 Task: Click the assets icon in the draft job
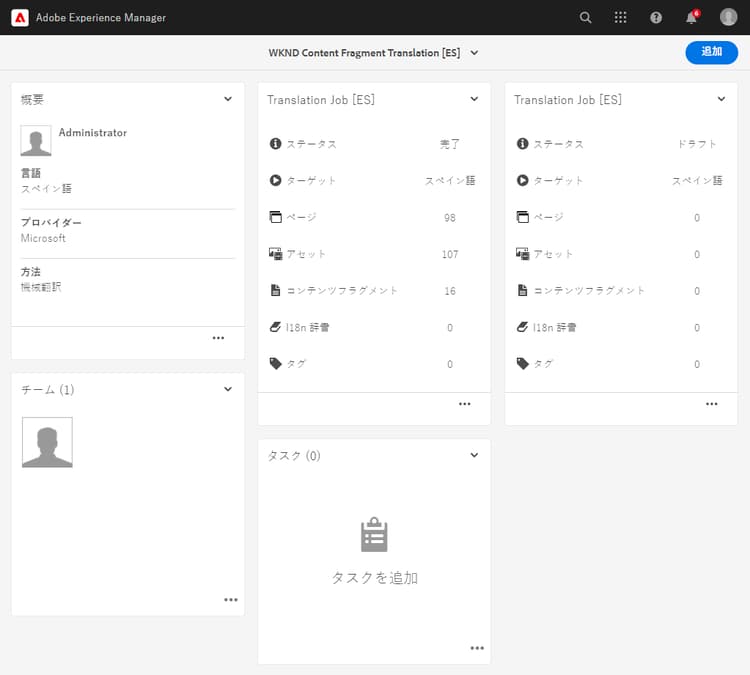[x=522, y=254]
